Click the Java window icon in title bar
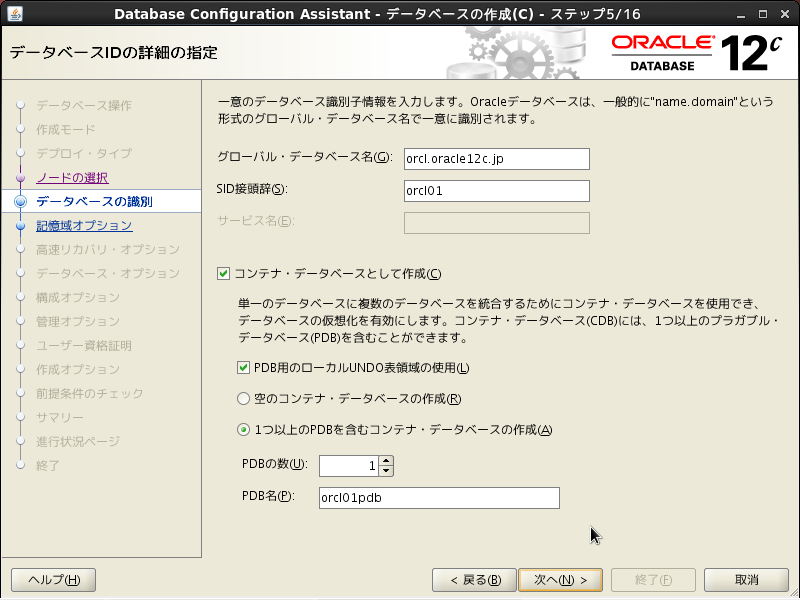Image resolution: width=800 pixels, height=600 pixels. pyautogui.click(x=15, y=13)
